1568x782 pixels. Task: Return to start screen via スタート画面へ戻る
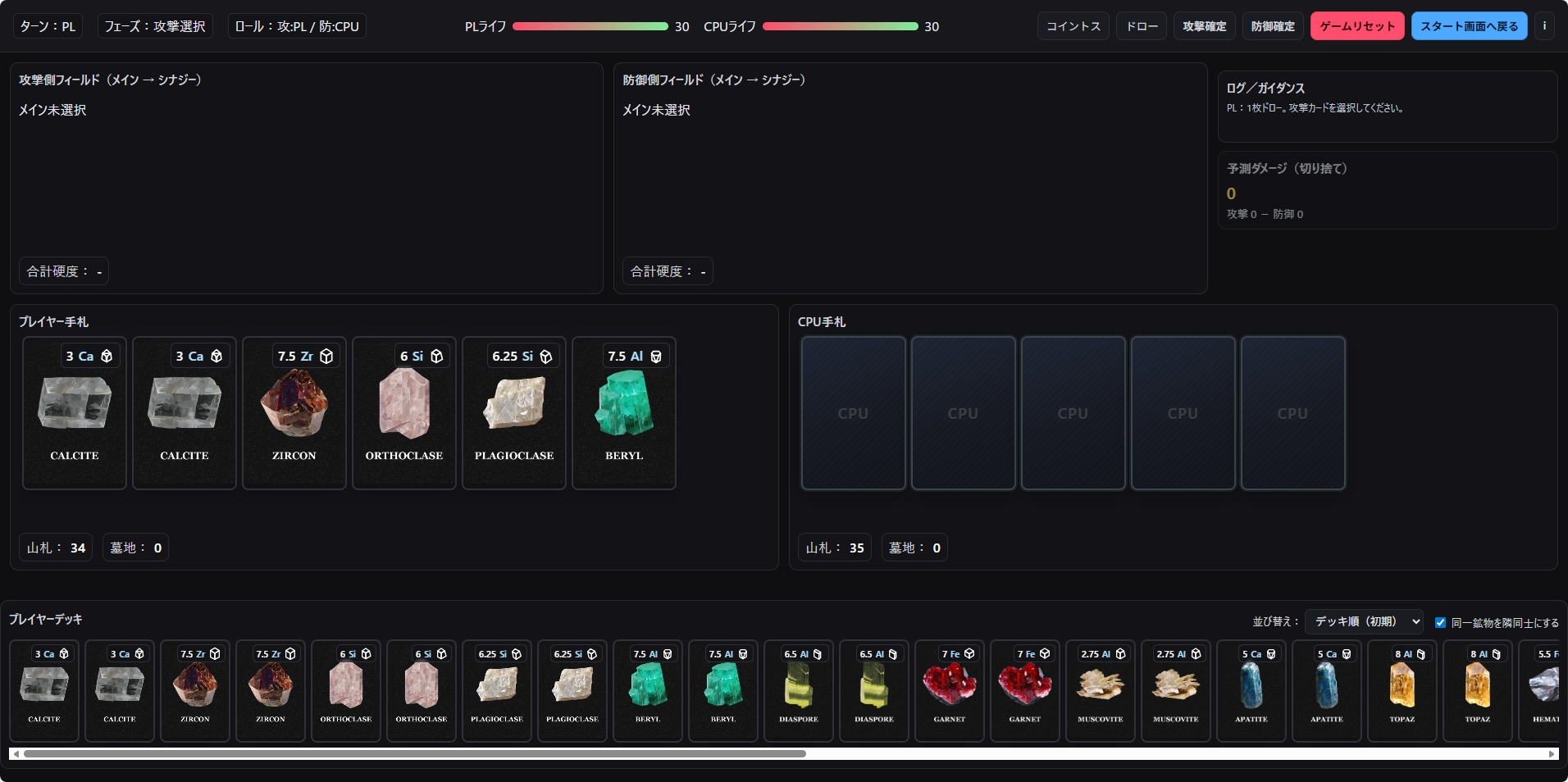tap(1469, 26)
